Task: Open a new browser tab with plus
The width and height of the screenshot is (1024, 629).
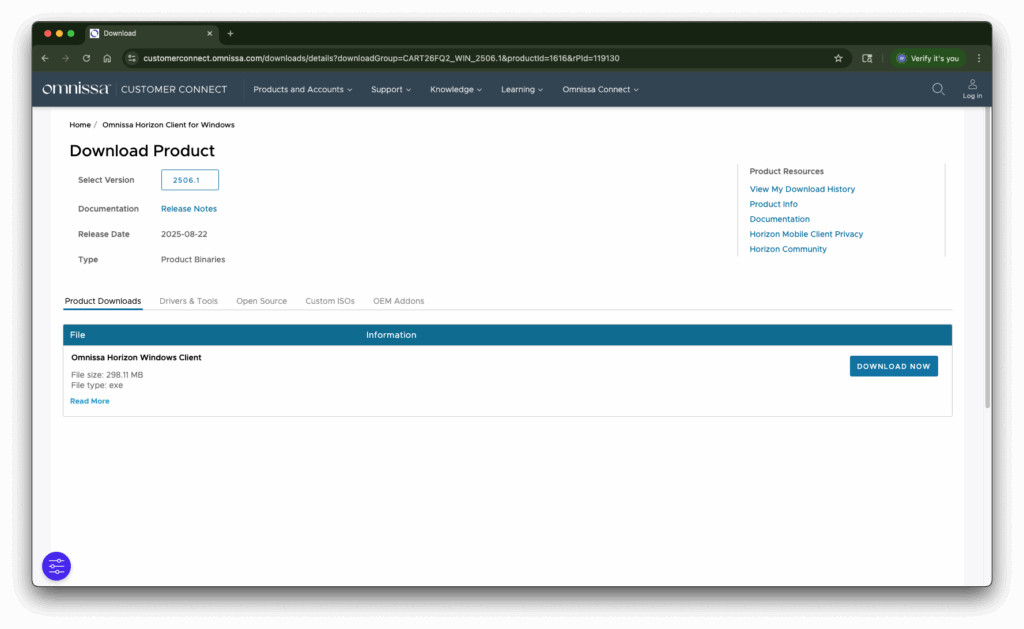Action: 230,33
